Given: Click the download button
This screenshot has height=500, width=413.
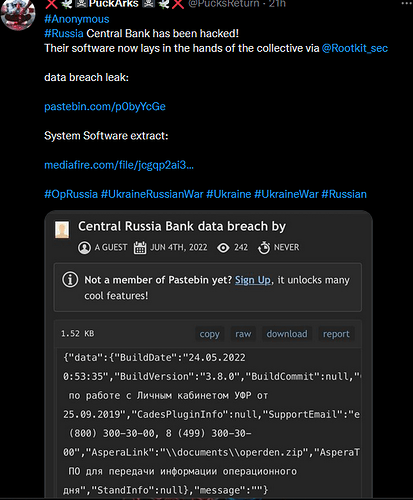Looking at the screenshot, I should pyautogui.click(x=287, y=334).
